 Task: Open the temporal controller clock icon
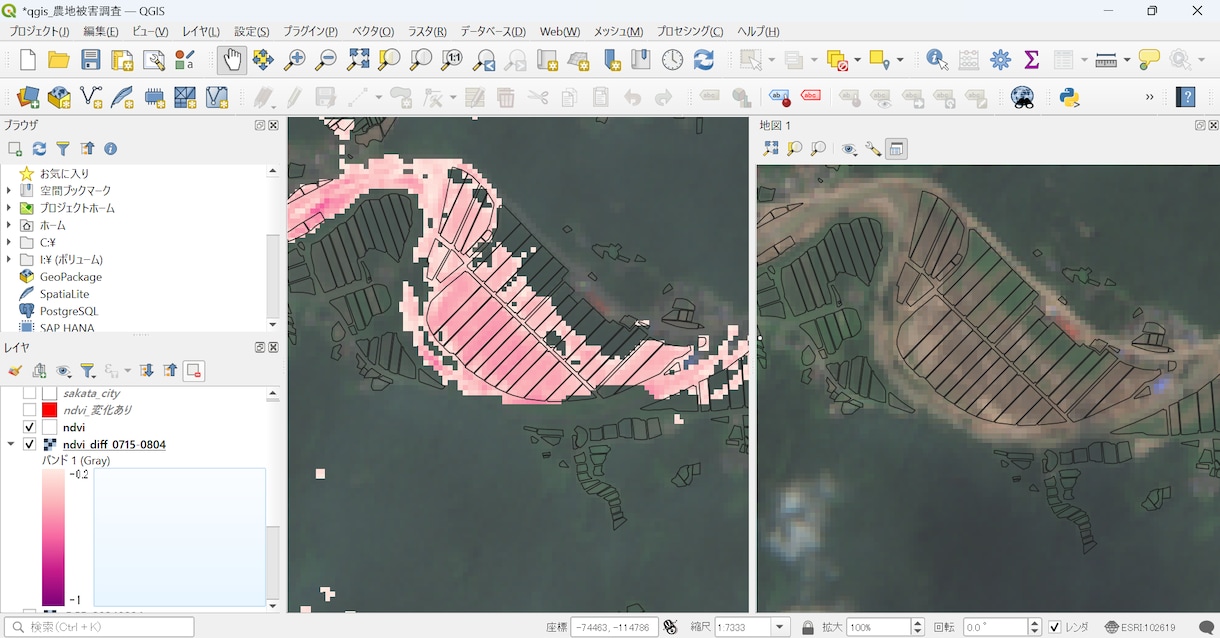tap(672, 60)
